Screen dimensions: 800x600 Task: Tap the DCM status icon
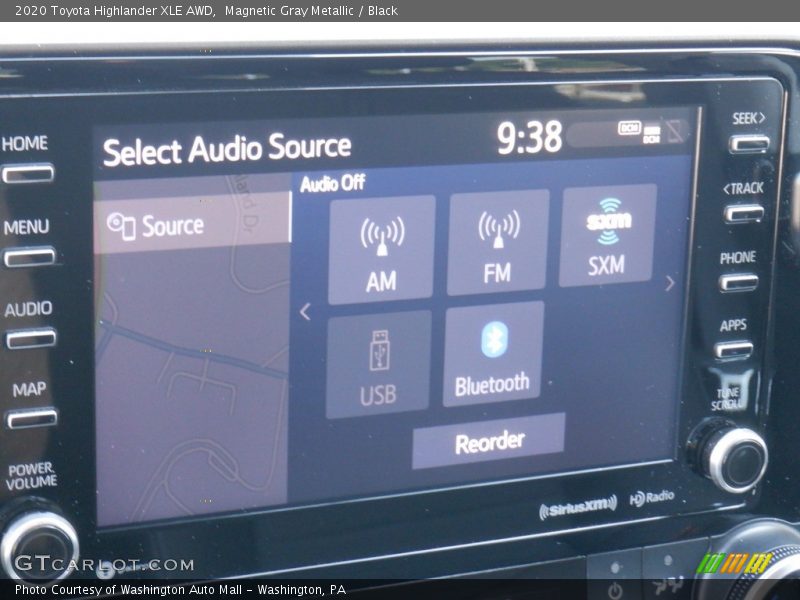(x=630, y=128)
